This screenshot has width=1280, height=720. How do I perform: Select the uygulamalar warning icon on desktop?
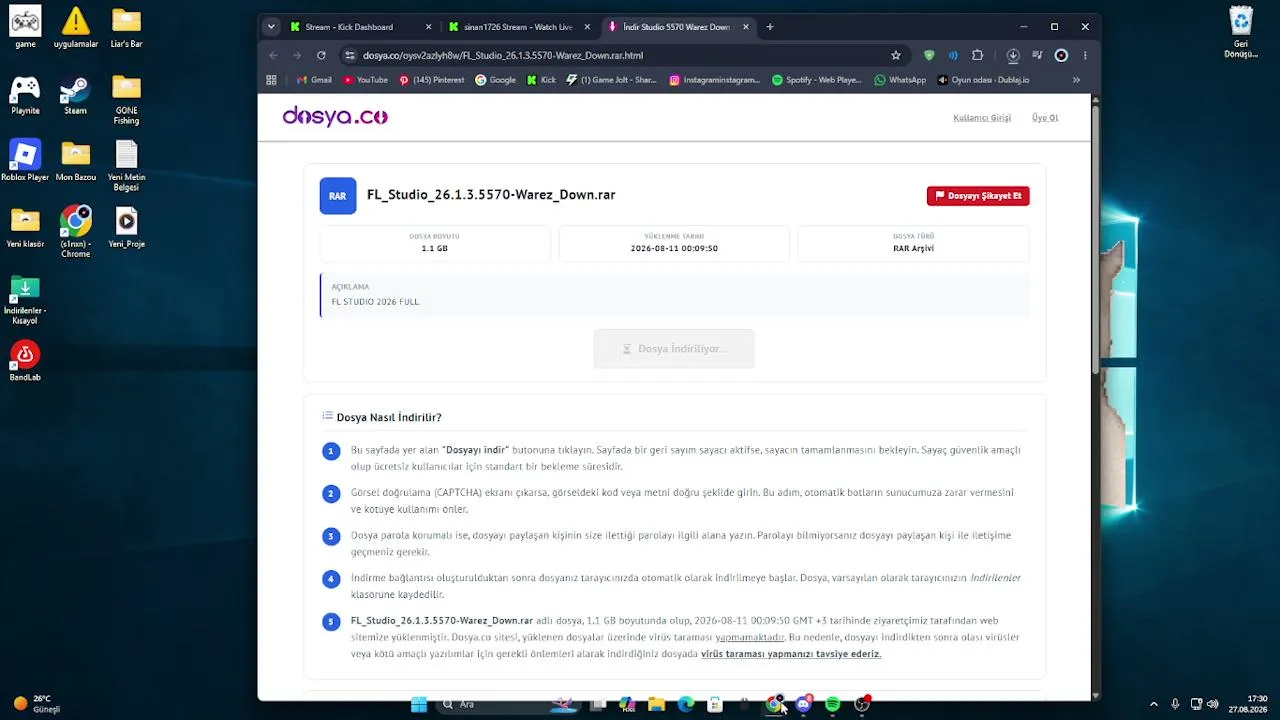coord(75,28)
